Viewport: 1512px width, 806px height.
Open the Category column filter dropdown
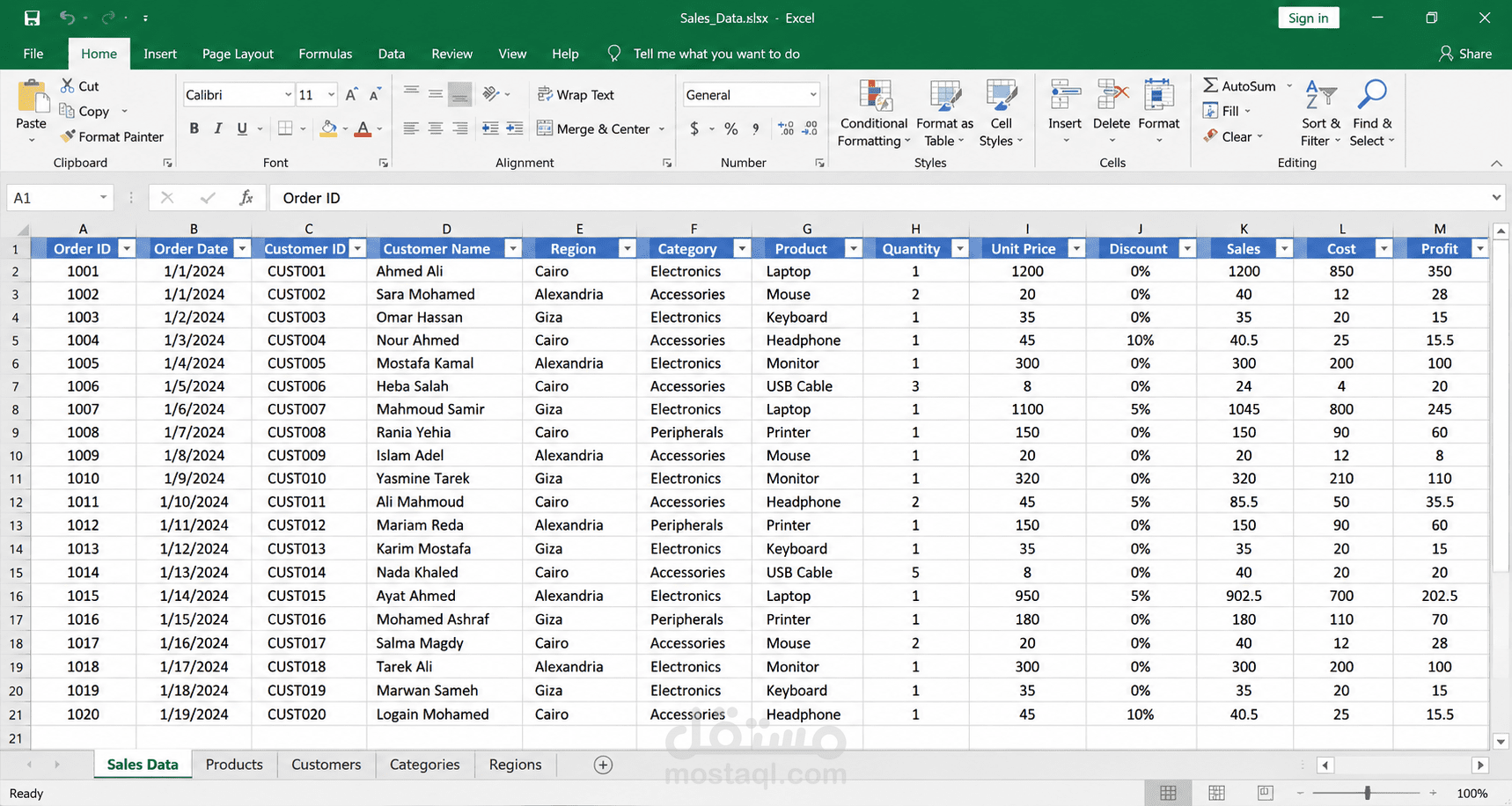[742, 249]
